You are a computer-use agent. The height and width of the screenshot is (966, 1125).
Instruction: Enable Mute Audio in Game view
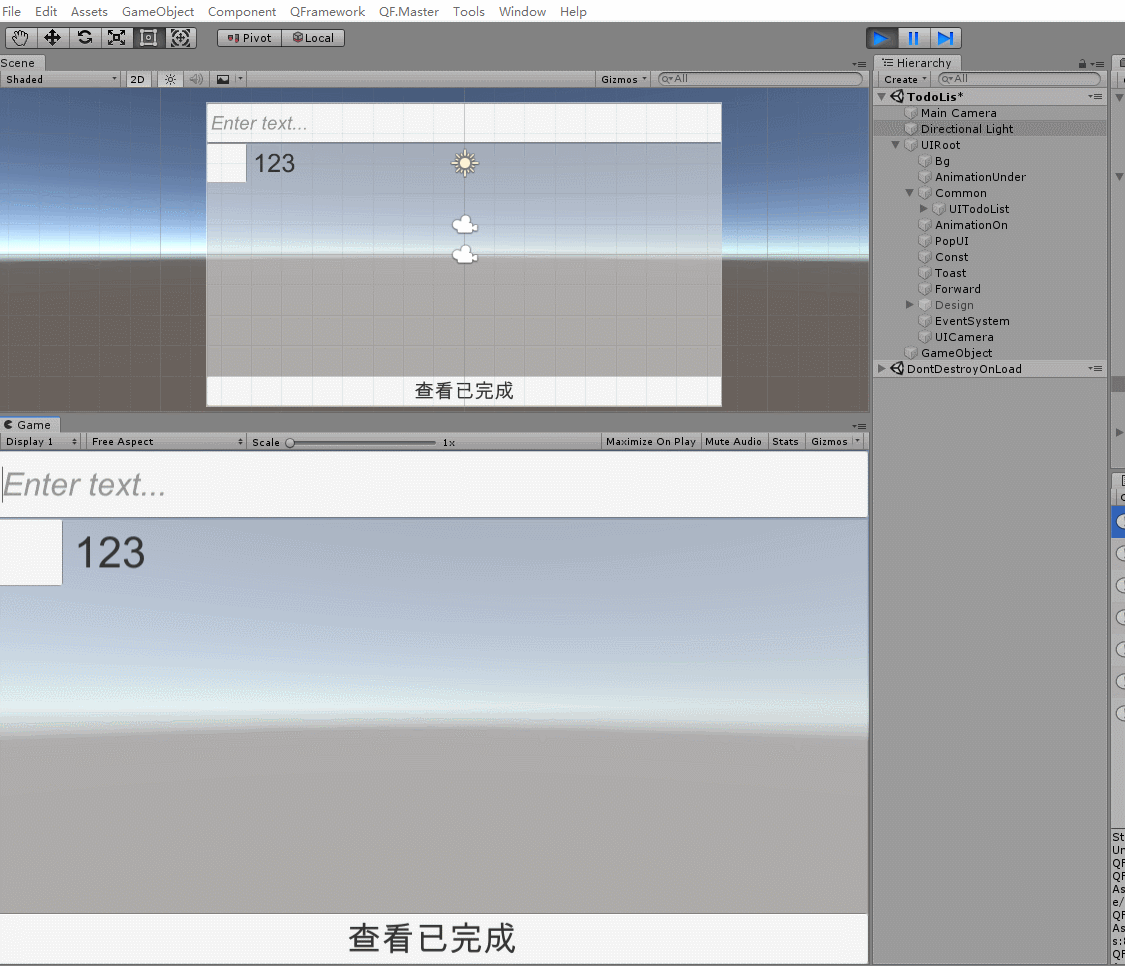(734, 441)
